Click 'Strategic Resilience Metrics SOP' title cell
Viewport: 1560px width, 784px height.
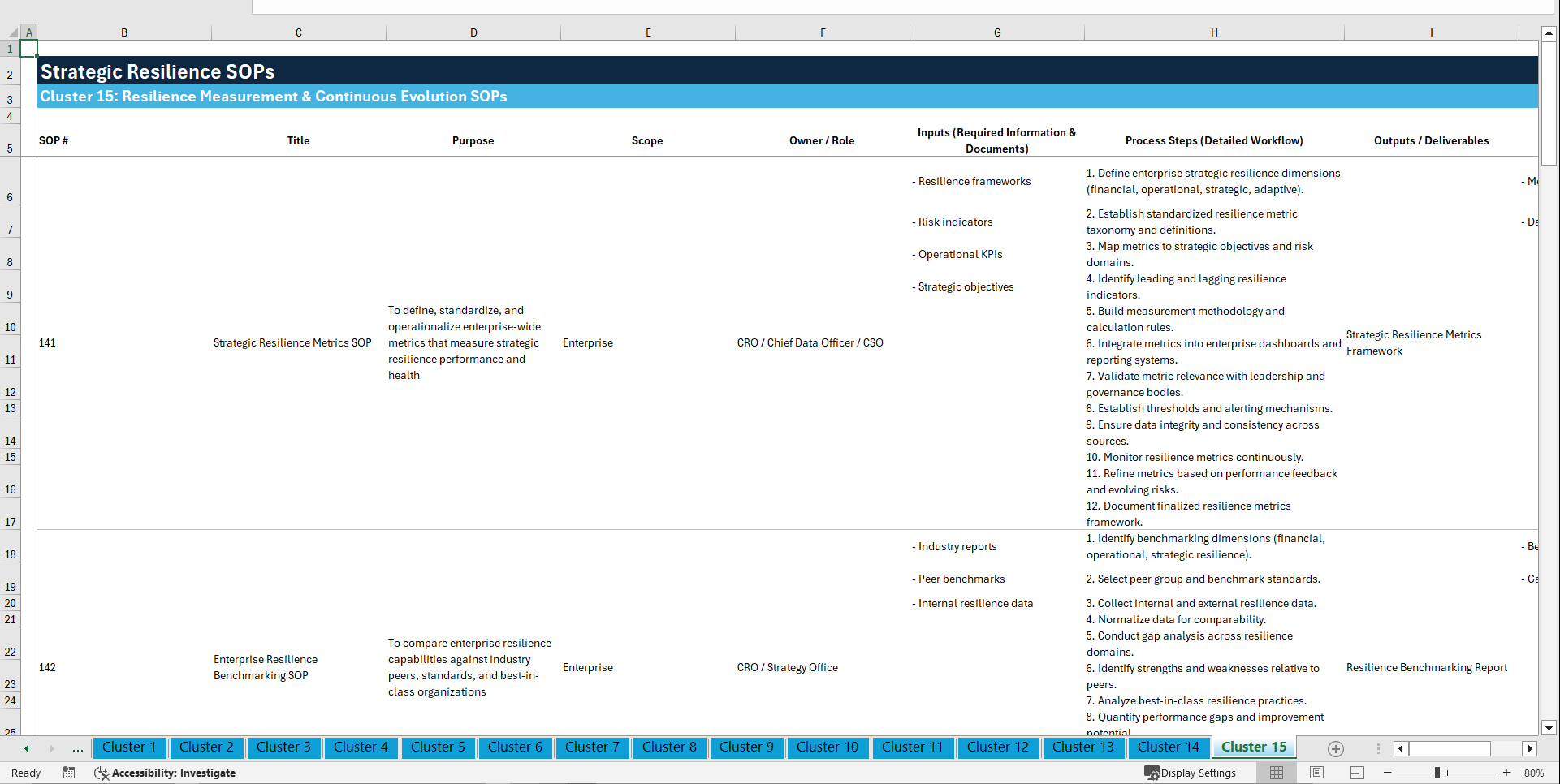click(299, 343)
